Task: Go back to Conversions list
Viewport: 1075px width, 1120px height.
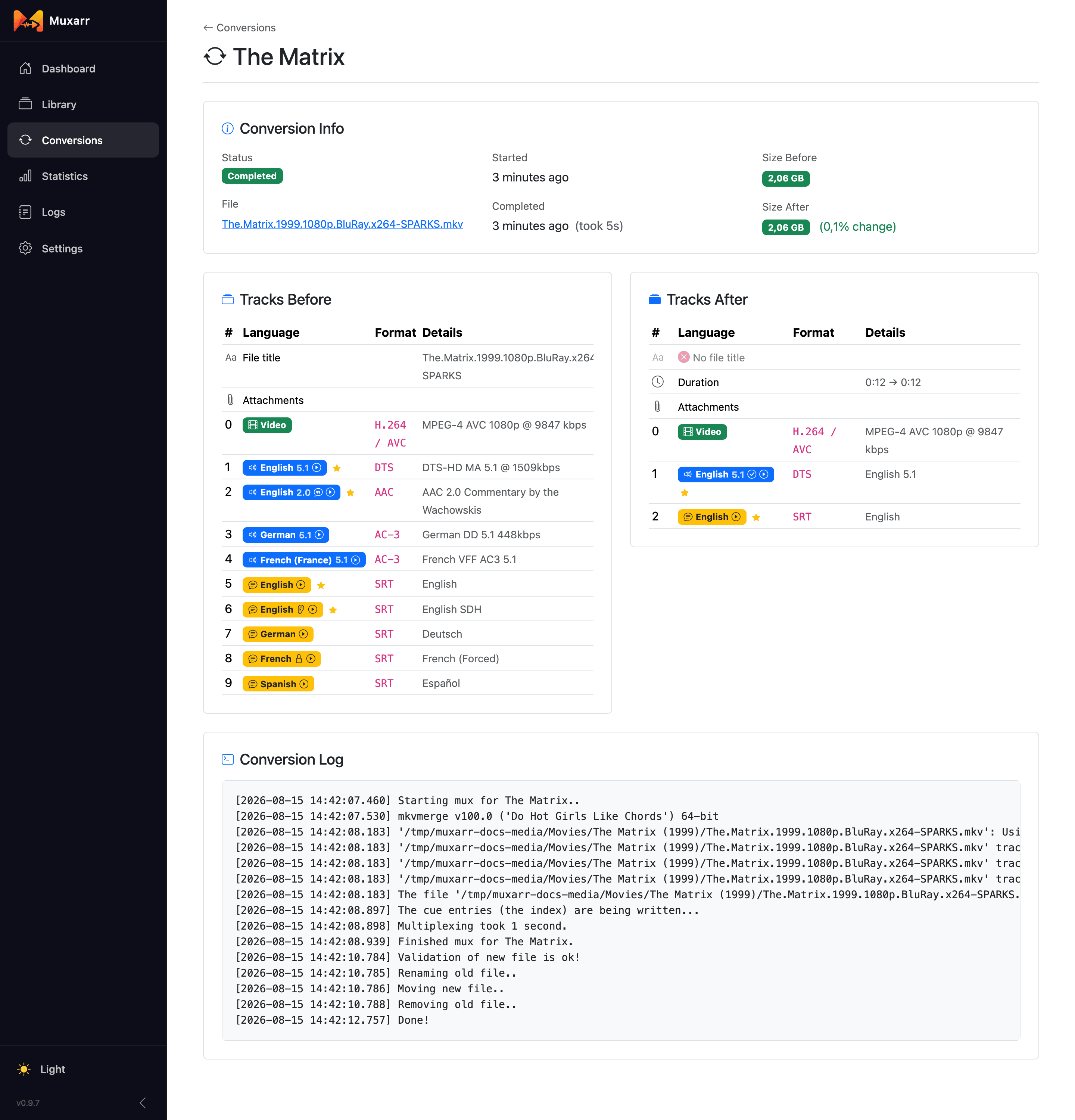Action: (239, 27)
